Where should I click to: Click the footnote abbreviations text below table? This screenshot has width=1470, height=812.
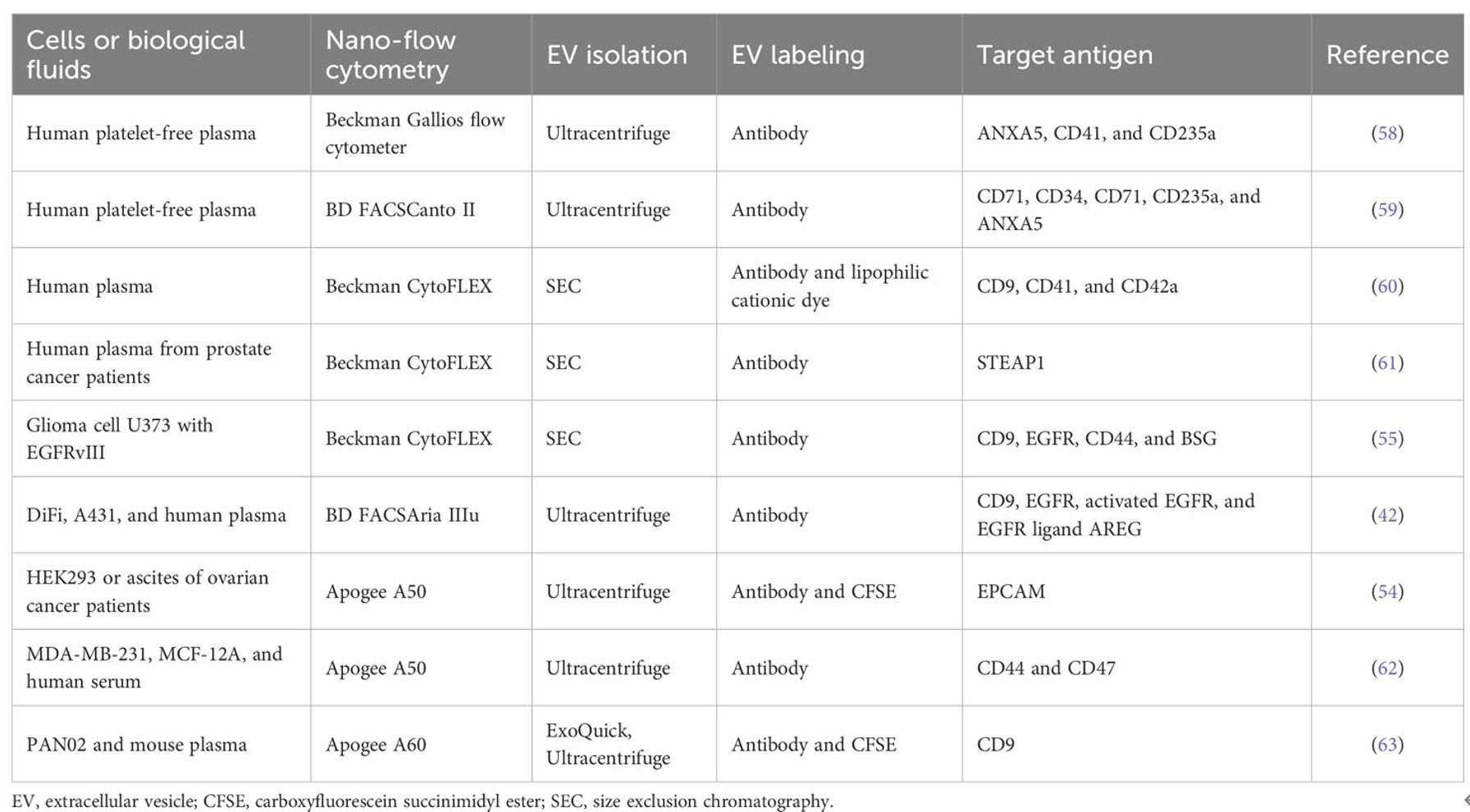(422, 801)
